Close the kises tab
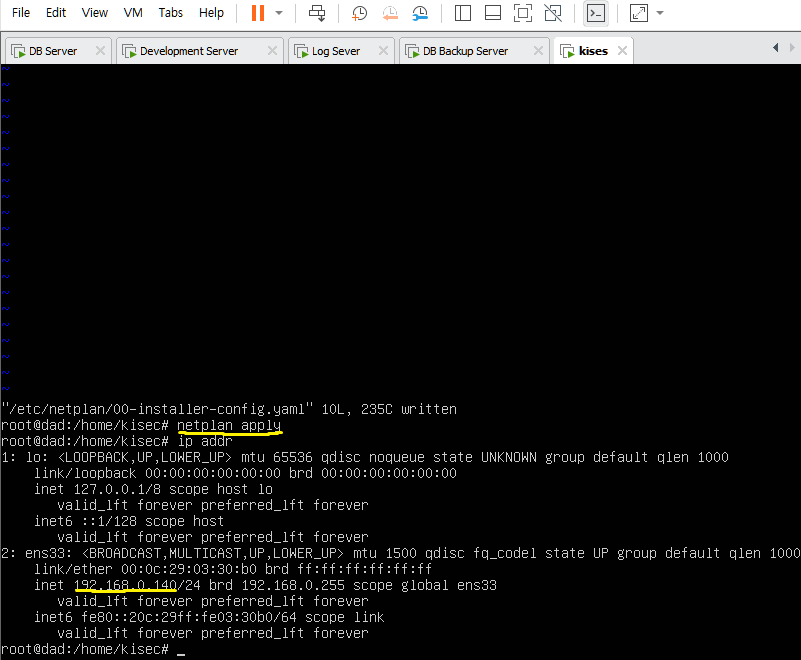The width and height of the screenshot is (801, 660). (622, 51)
